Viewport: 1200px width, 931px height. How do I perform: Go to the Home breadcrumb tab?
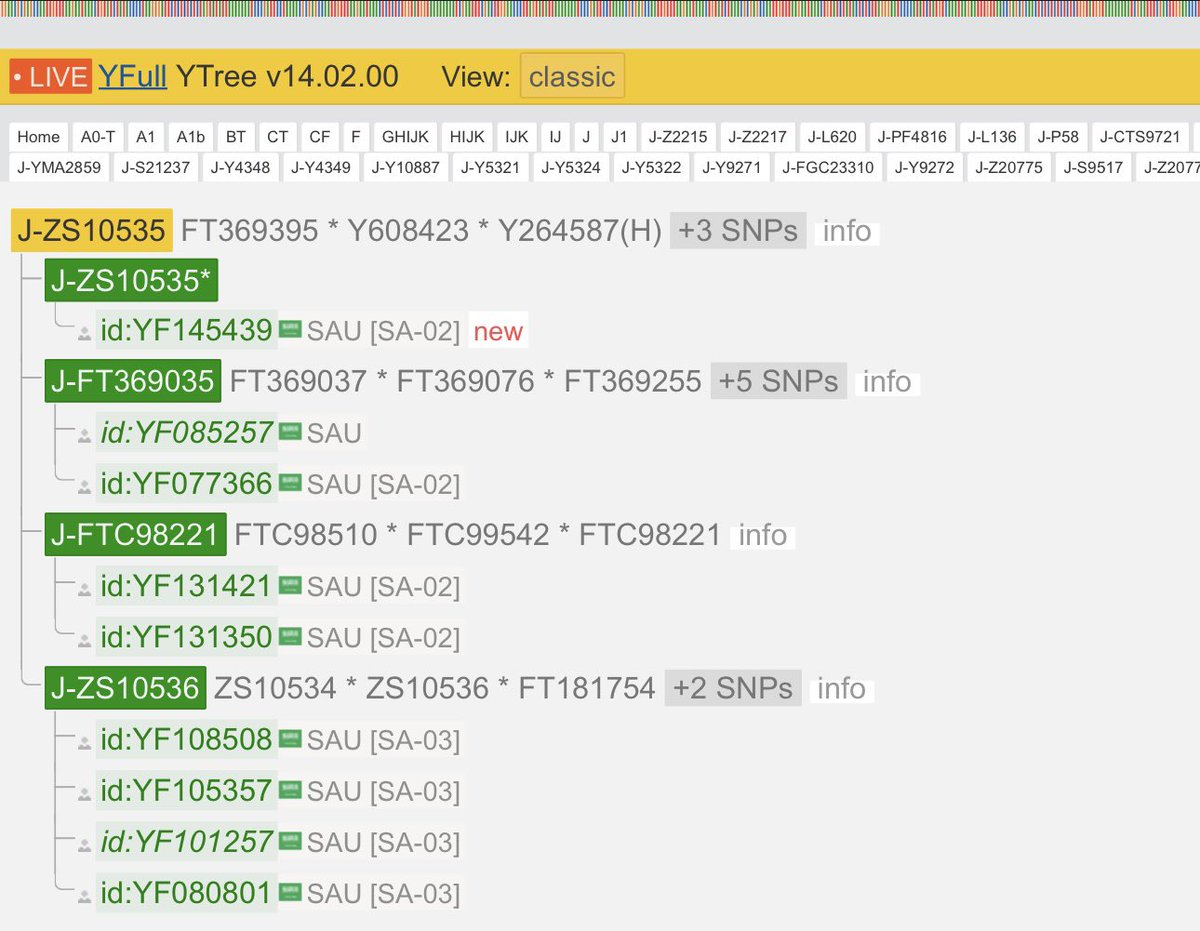(38, 137)
